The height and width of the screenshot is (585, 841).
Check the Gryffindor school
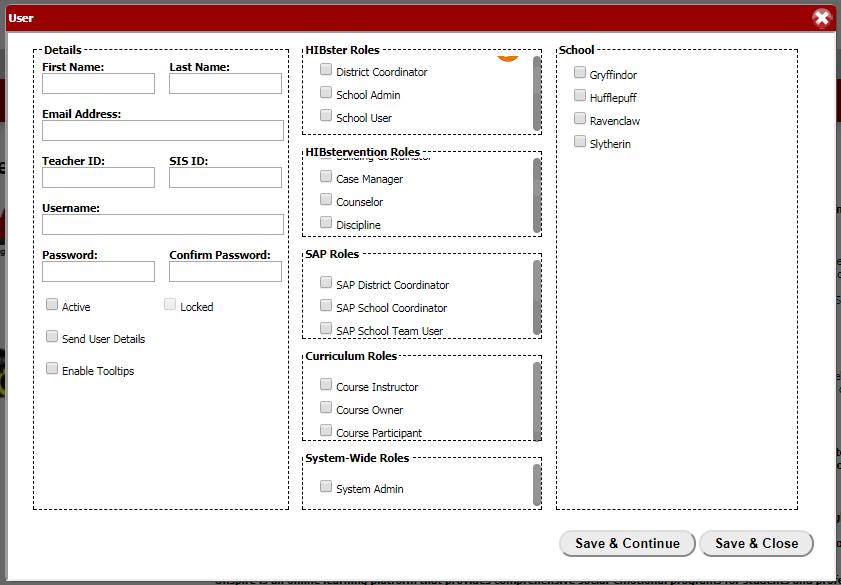coord(579,72)
